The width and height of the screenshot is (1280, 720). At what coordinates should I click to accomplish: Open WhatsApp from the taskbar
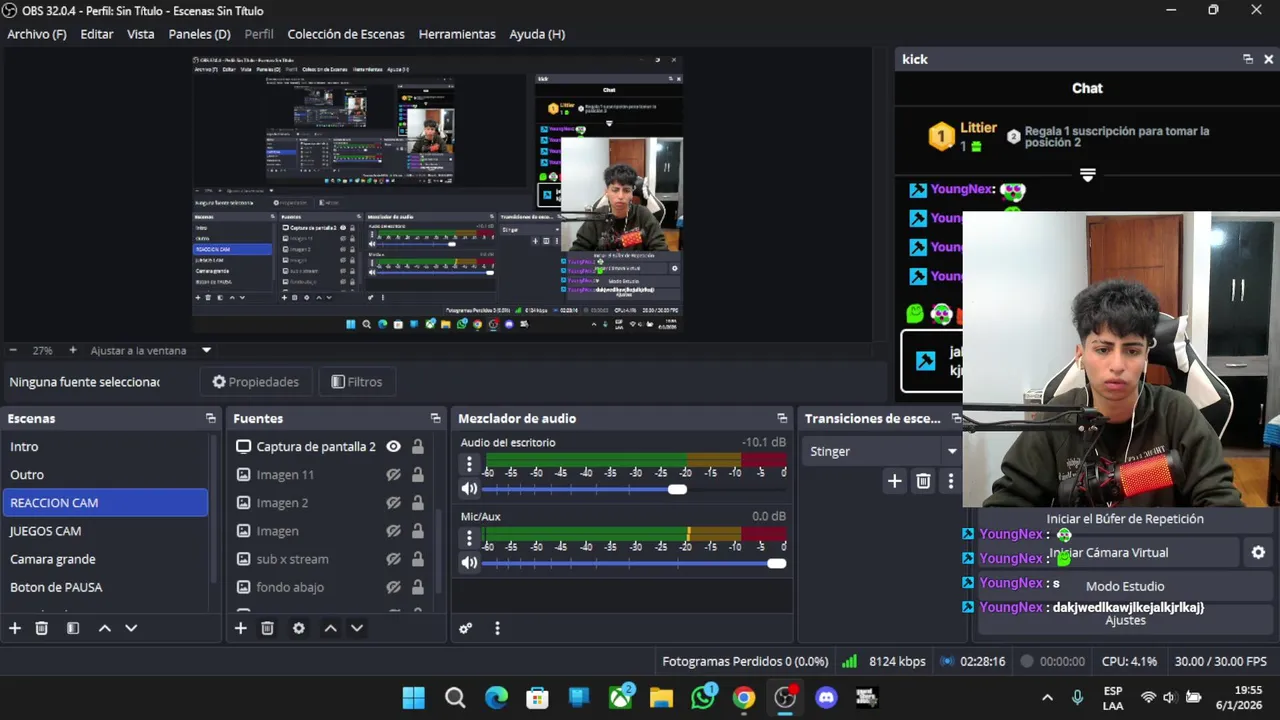pyautogui.click(x=703, y=697)
